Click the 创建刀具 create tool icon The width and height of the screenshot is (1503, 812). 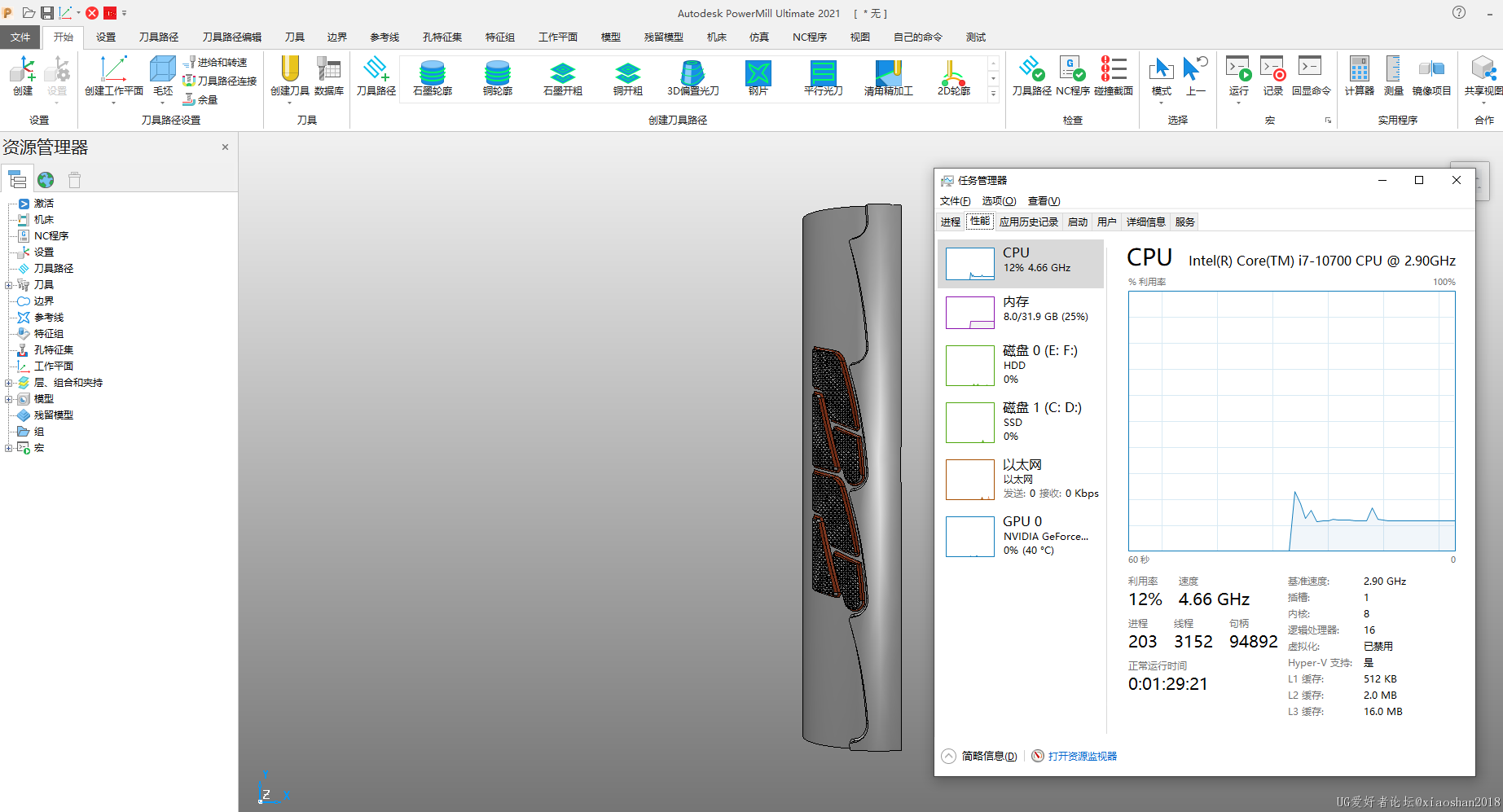(x=290, y=70)
